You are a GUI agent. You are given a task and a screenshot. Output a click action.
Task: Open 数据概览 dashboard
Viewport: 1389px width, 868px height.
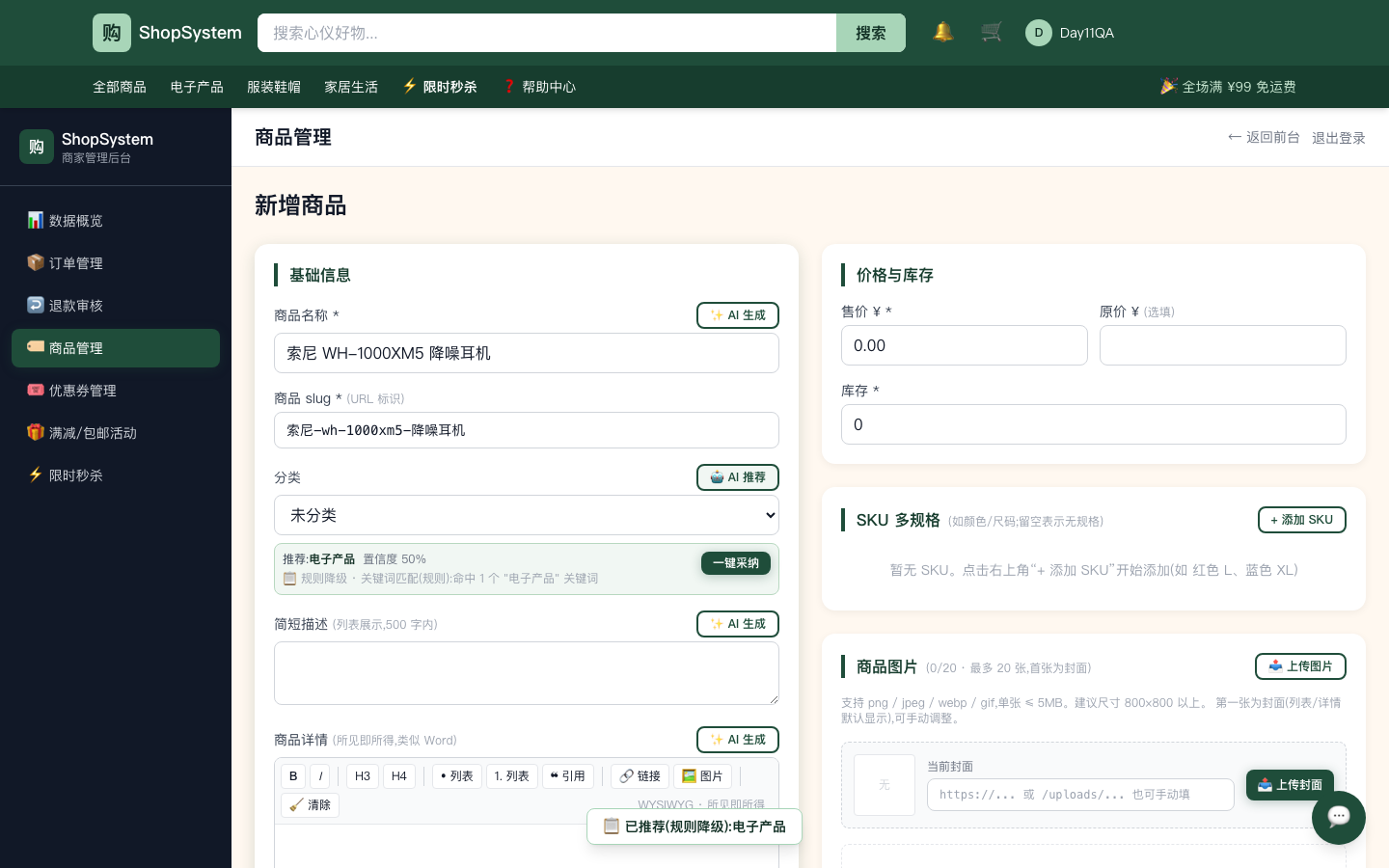pos(116,221)
